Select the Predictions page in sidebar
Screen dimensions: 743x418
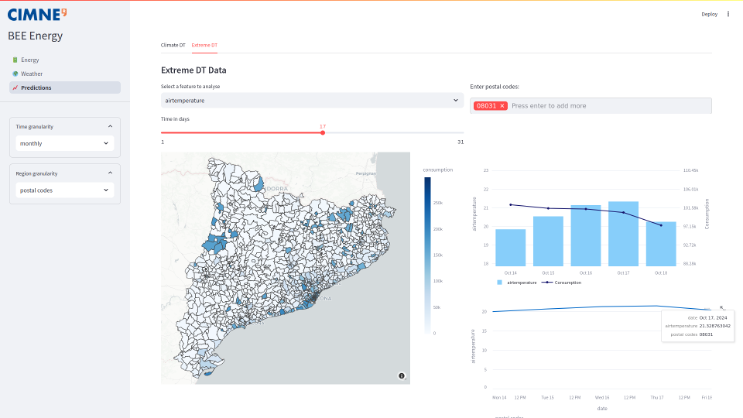[36, 87]
